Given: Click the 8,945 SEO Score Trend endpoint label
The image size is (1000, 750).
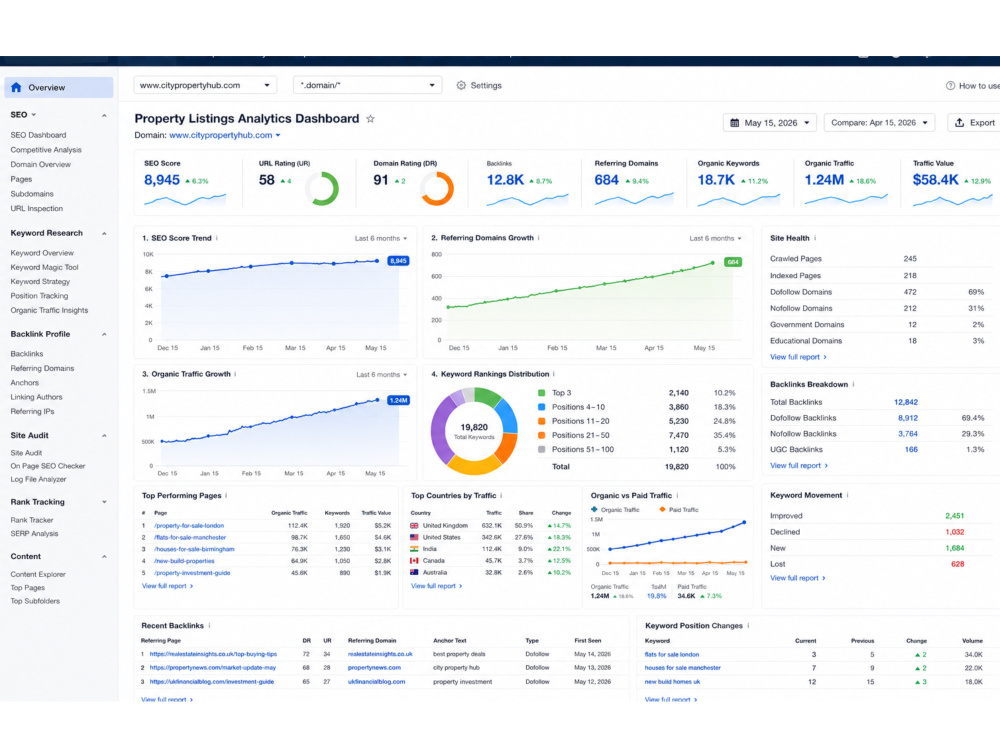Looking at the screenshot, I should pos(398,261).
